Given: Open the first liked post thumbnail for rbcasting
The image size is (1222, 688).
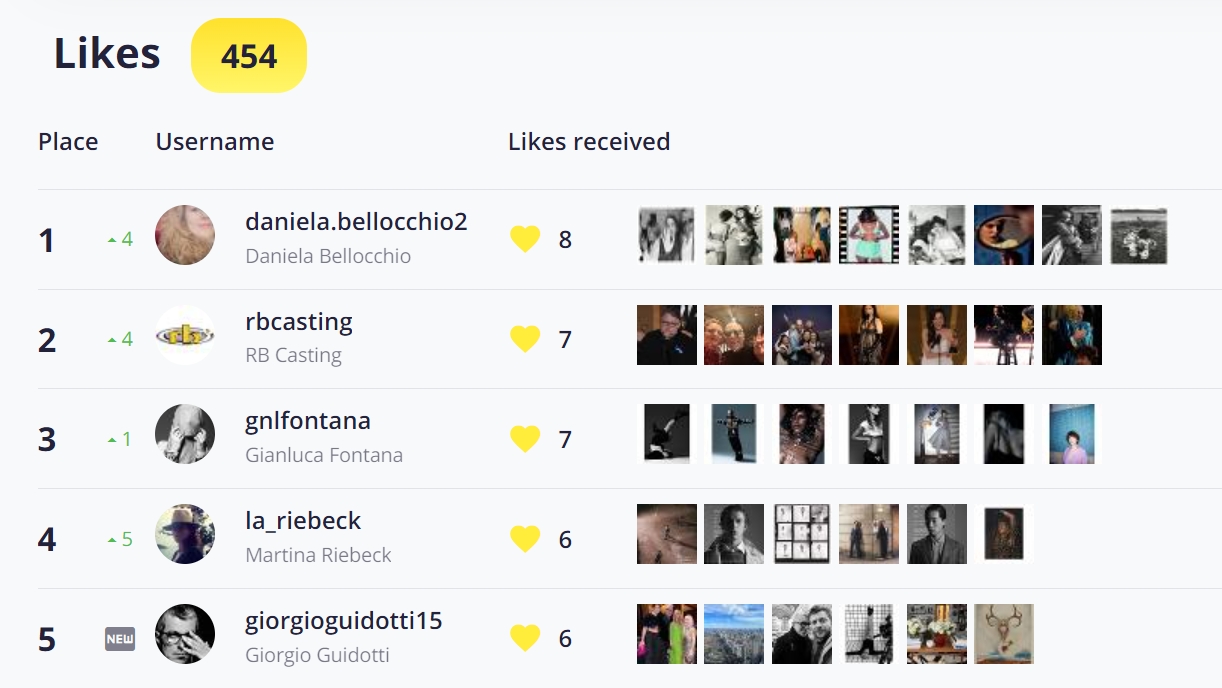Looking at the screenshot, I should pyautogui.click(x=667, y=335).
